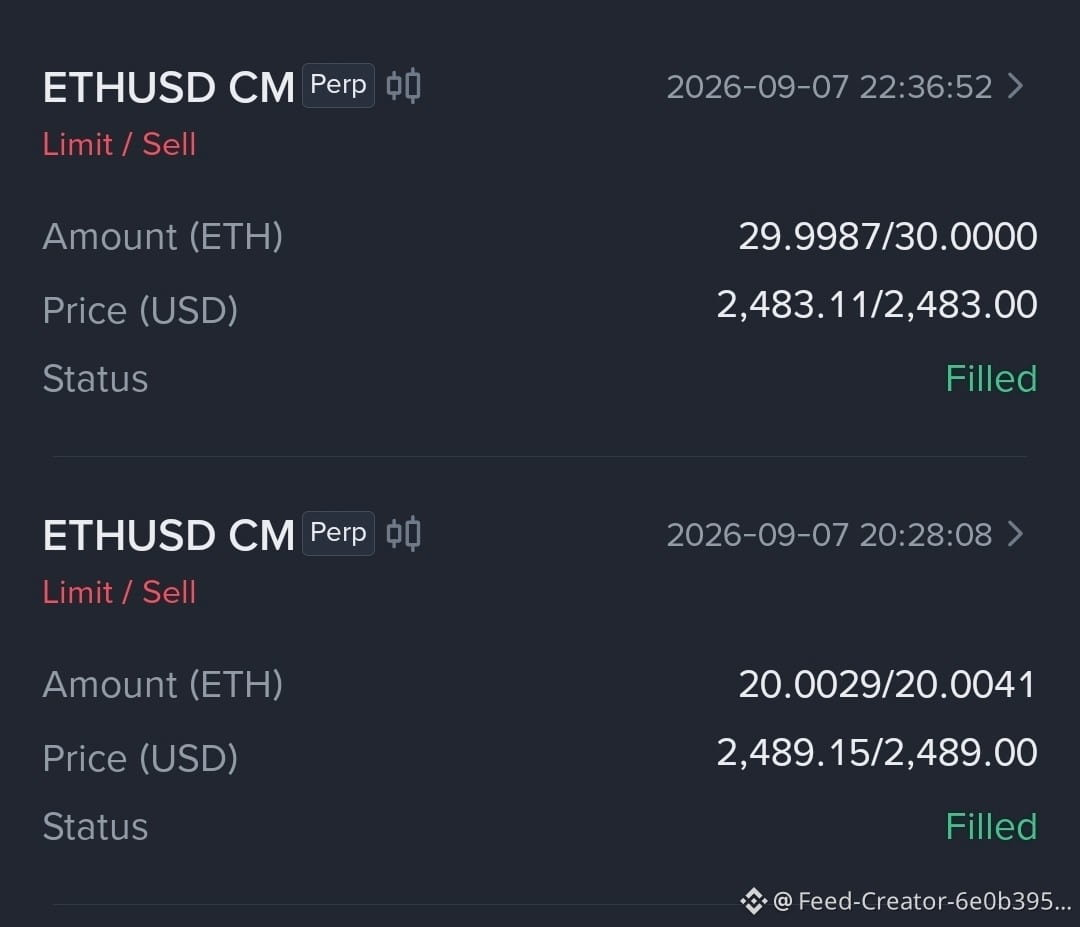Tap Filled status of first order
This screenshot has height=927, width=1080.
click(991, 378)
